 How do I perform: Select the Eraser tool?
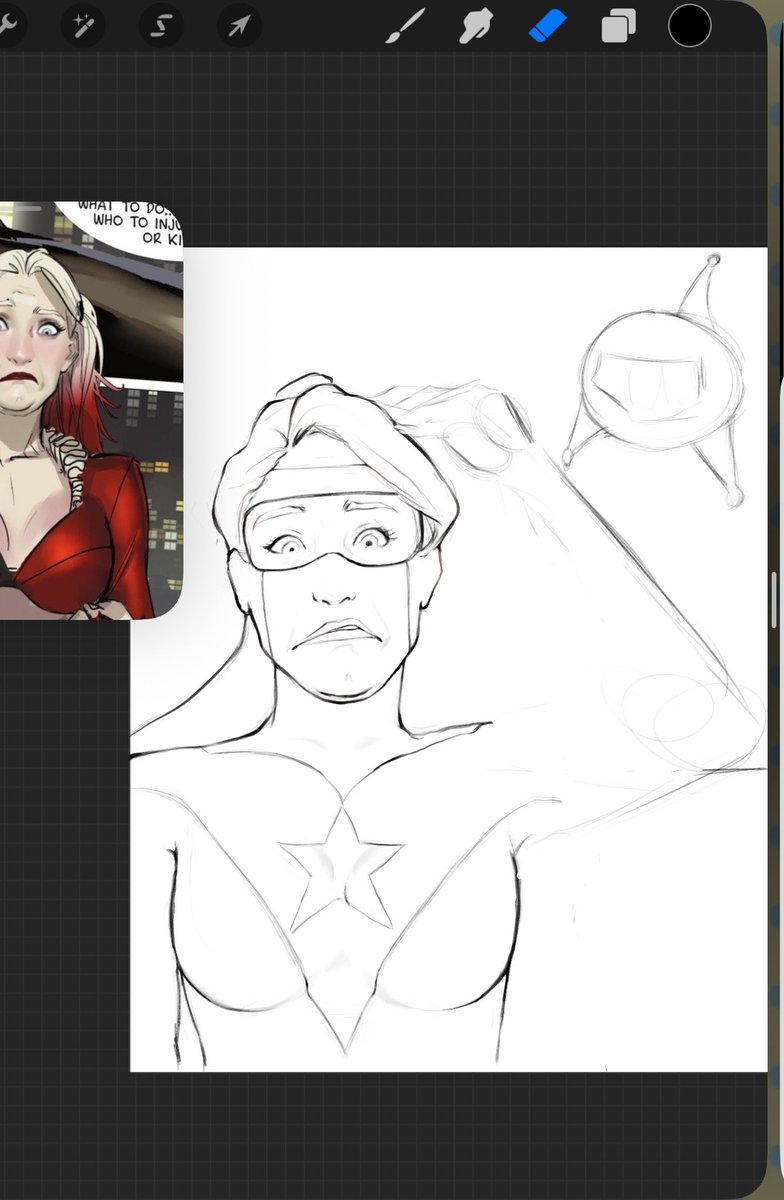547,27
